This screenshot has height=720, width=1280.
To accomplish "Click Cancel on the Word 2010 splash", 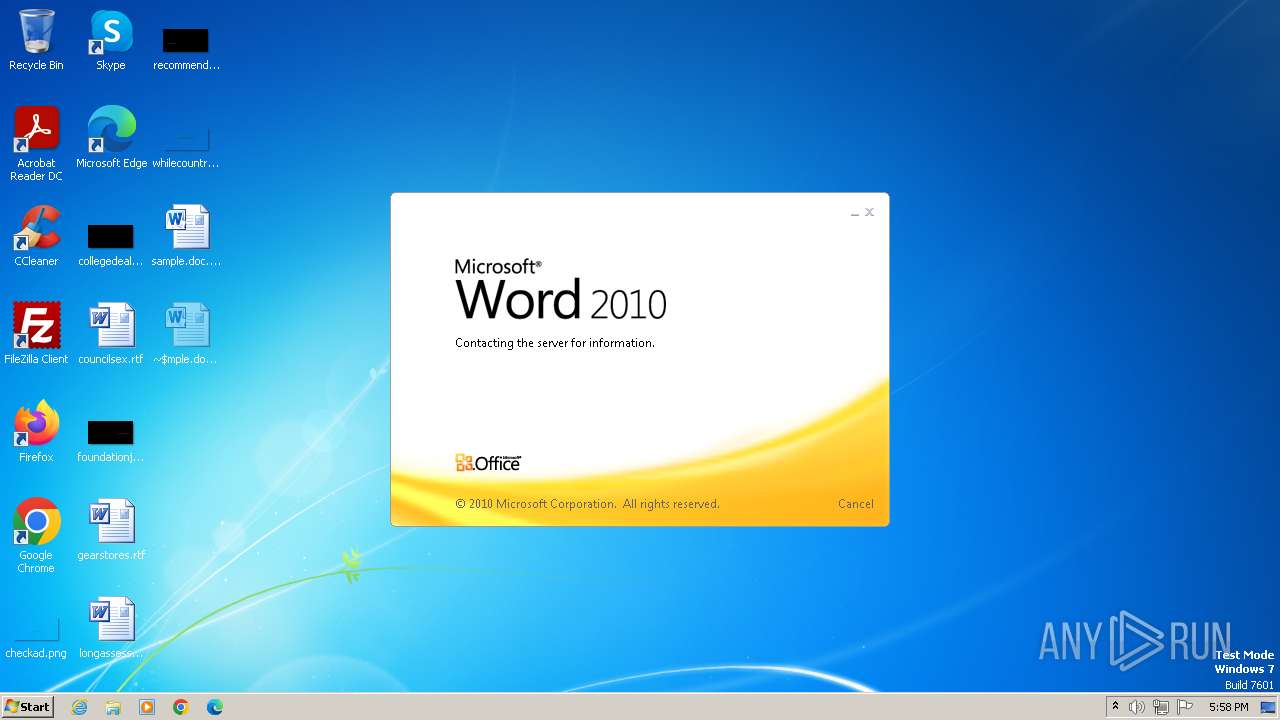I will (x=856, y=504).
